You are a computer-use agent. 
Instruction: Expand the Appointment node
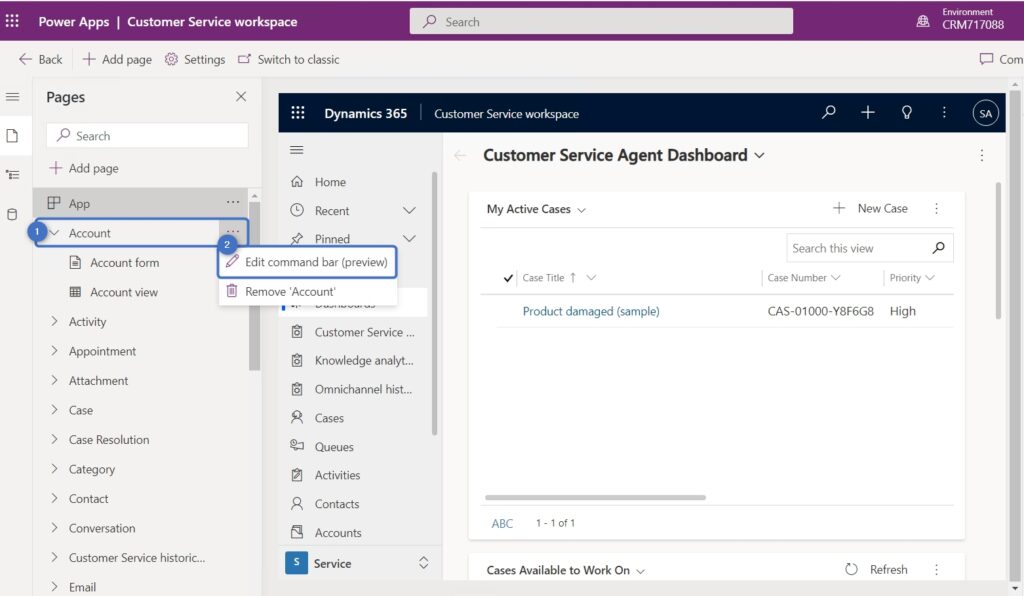[x=55, y=351]
